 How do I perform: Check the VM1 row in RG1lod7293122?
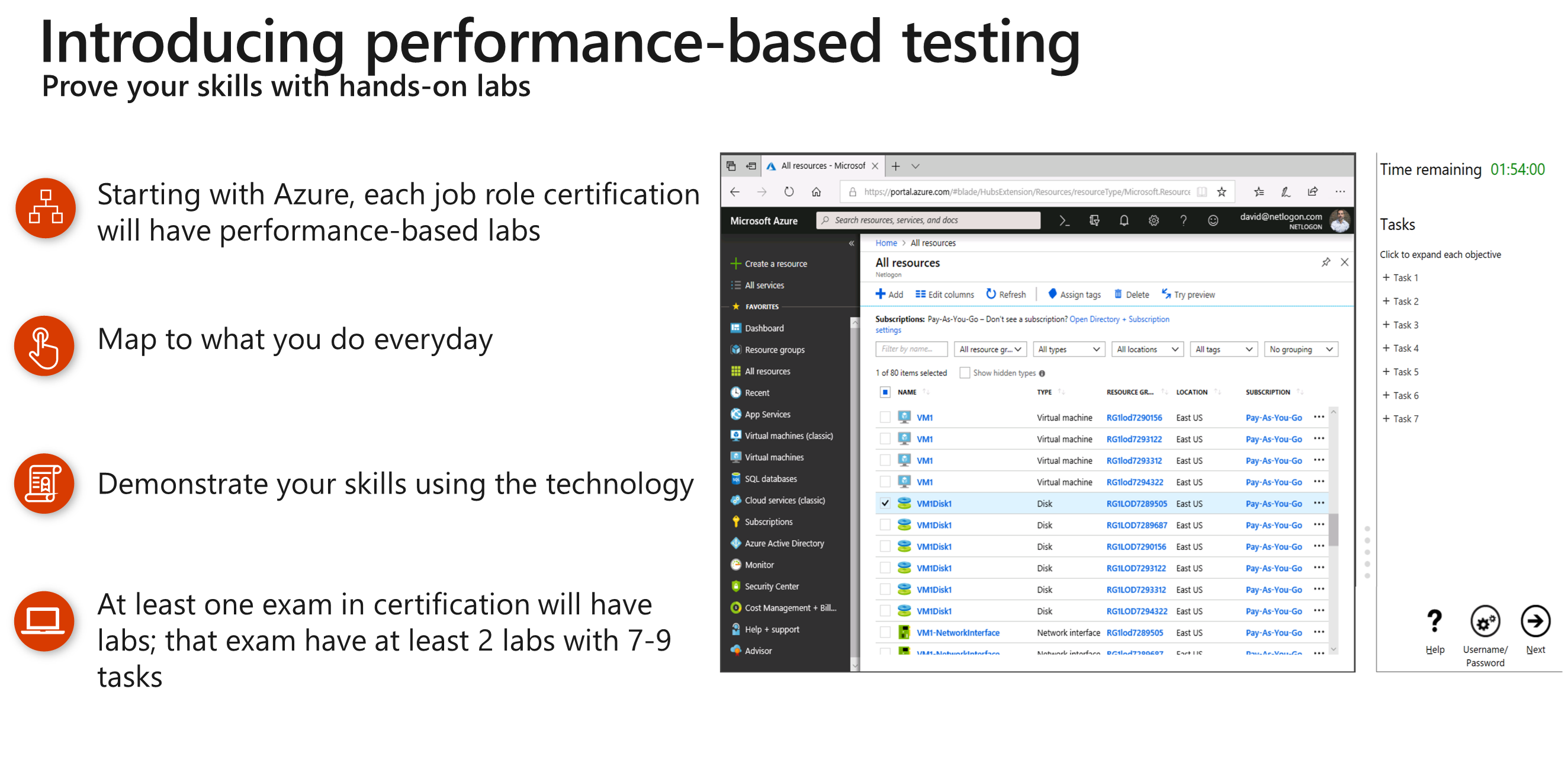click(x=885, y=438)
